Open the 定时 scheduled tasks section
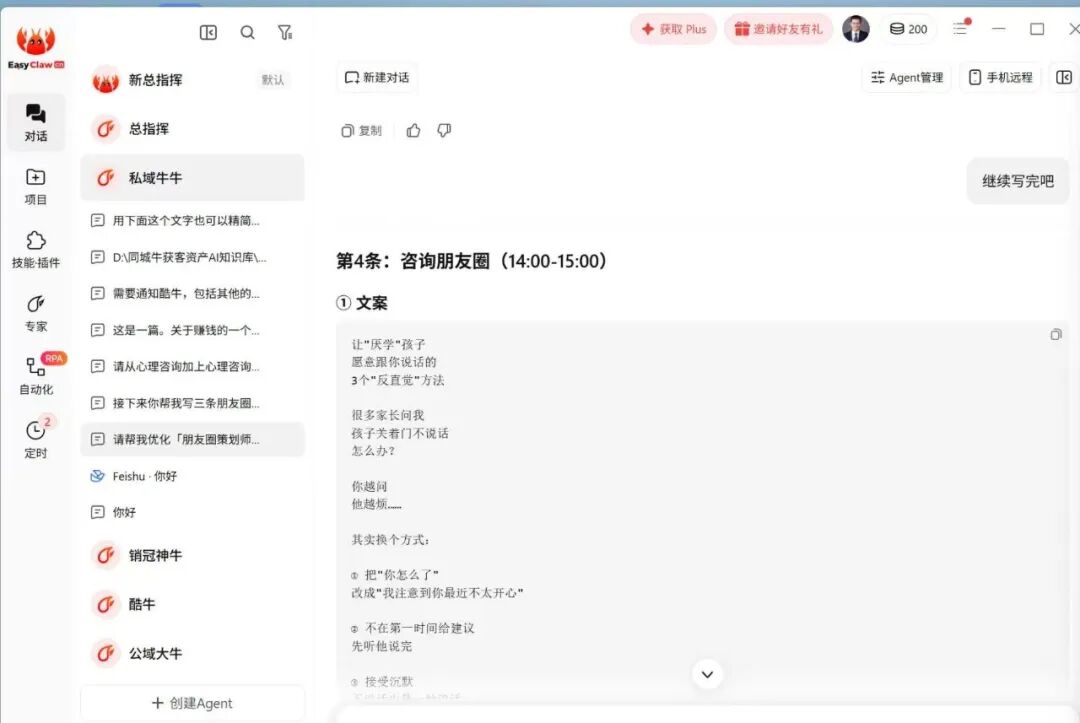Viewport: 1080px width, 723px height. coord(36,439)
